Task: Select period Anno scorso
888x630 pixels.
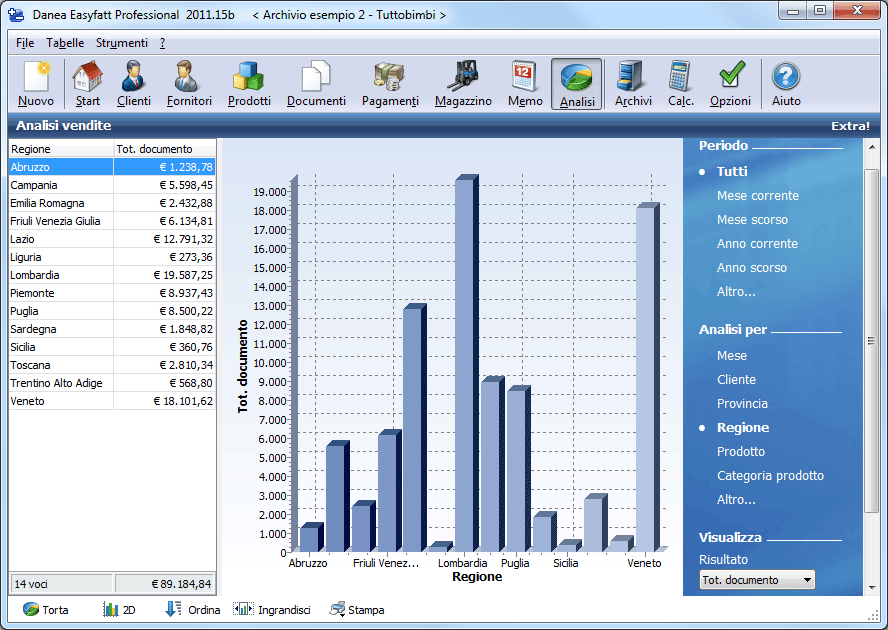Action: point(752,267)
